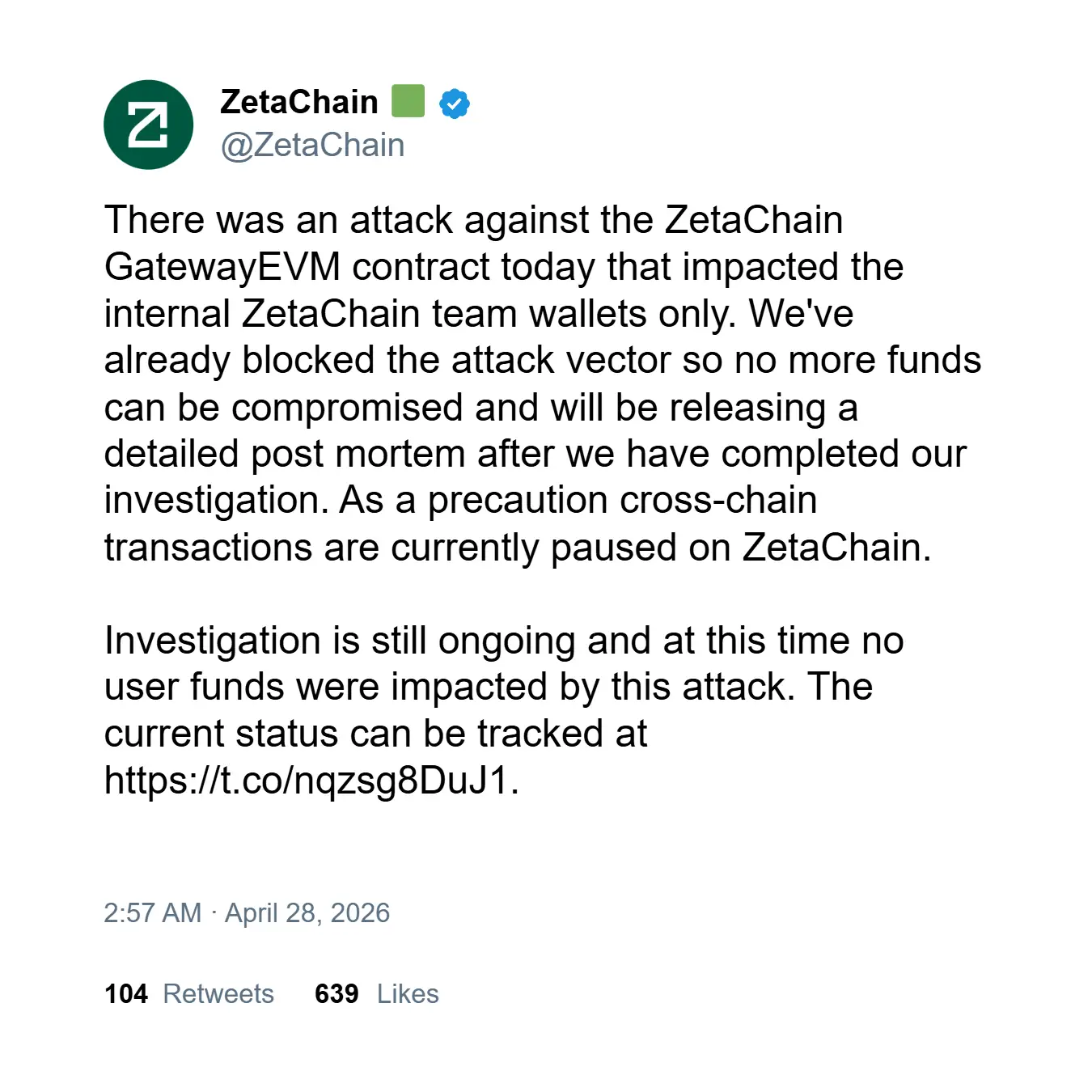
Task: Click the 639 like count
Action: (336, 994)
